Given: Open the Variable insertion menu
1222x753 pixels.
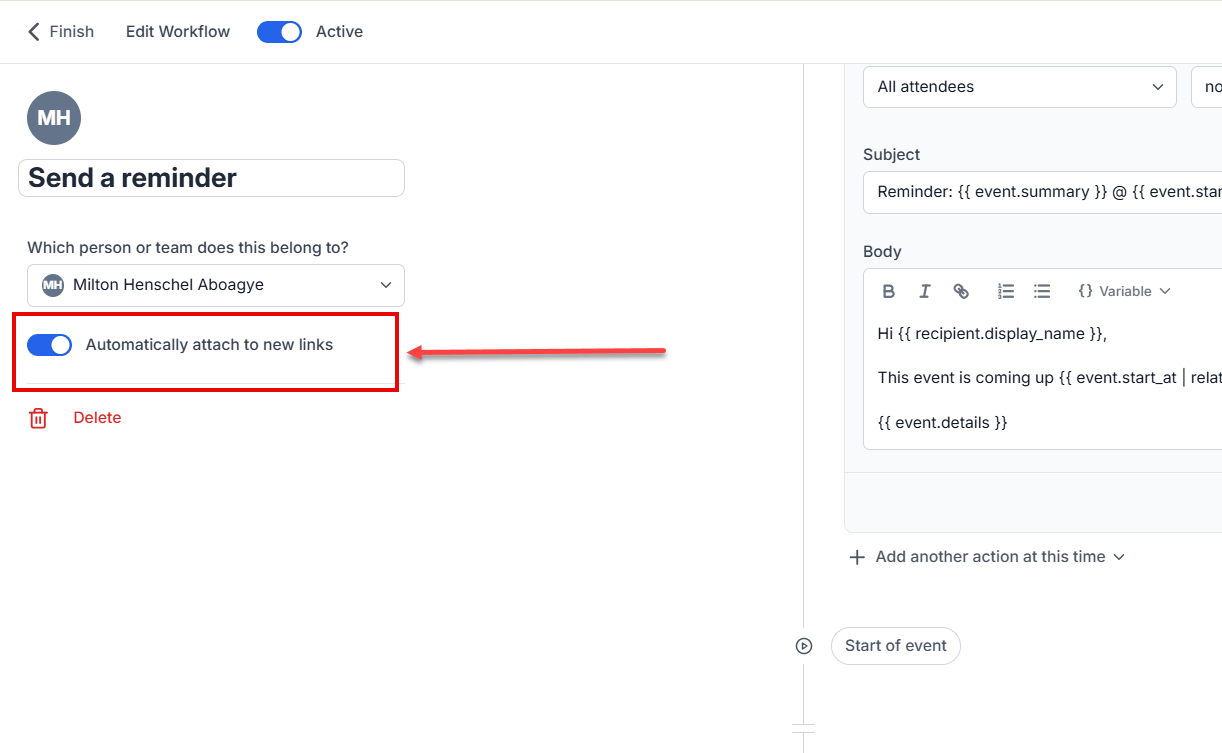Looking at the screenshot, I should coord(1123,291).
